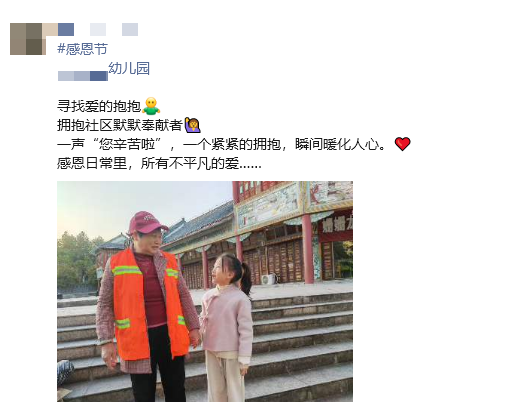The width and height of the screenshot is (513, 409).
Task: Open the blurred profile avatar
Action: point(28,39)
